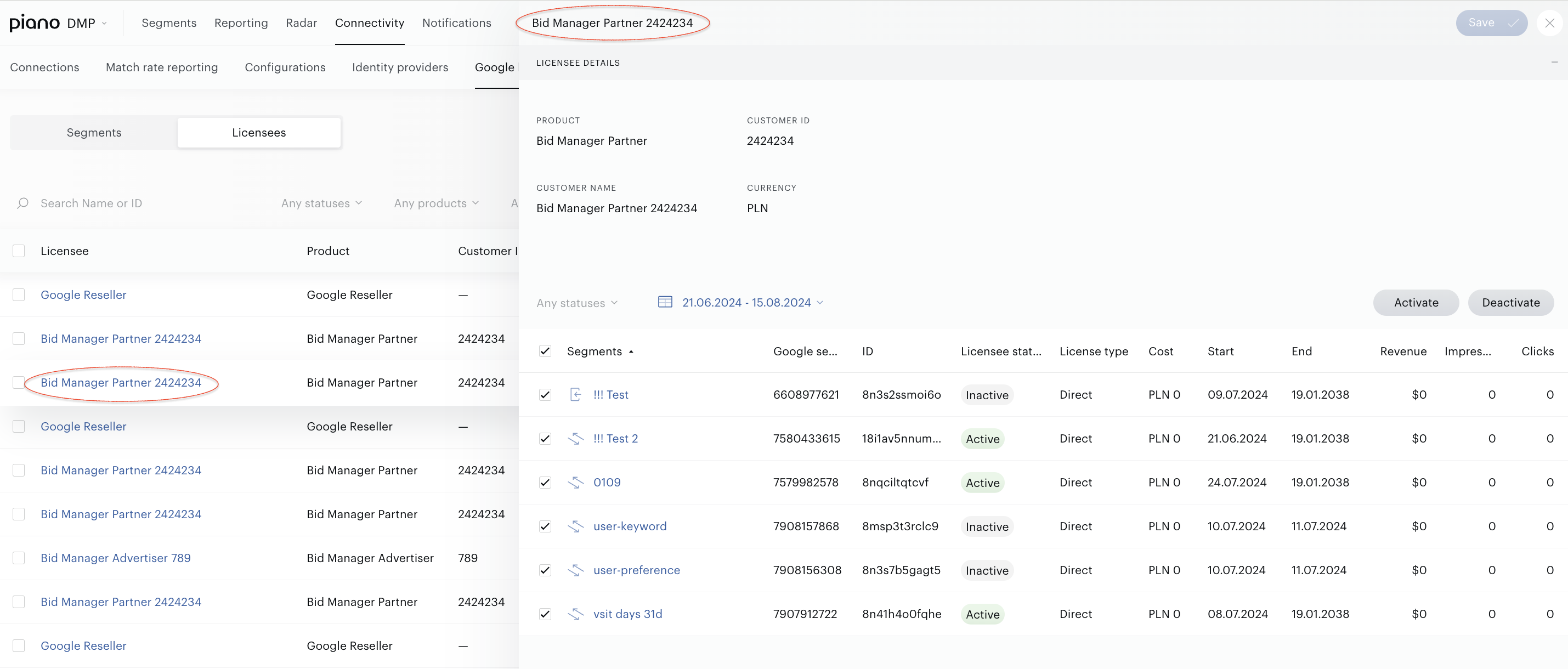Open the DMP product switcher chevron
The height and width of the screenshot is (669, 1568).
105,23
